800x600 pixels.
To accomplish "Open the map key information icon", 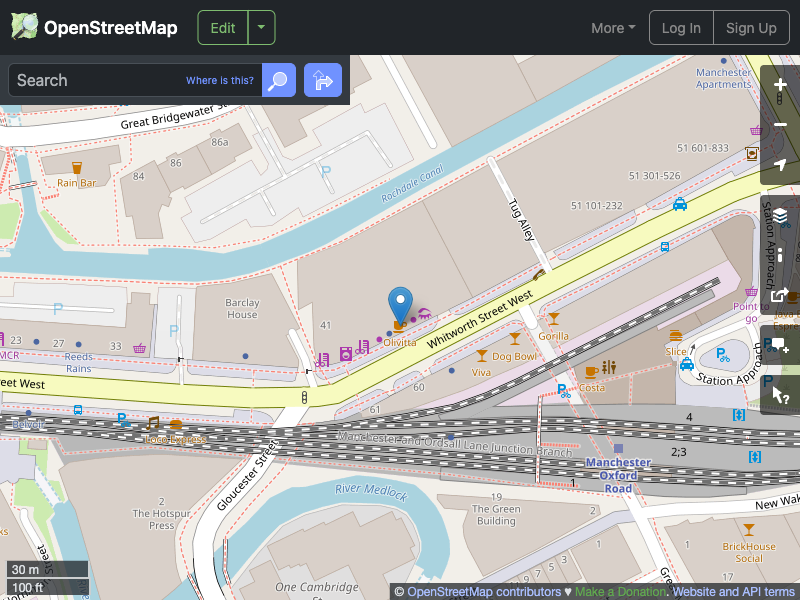I will (780, 257).
